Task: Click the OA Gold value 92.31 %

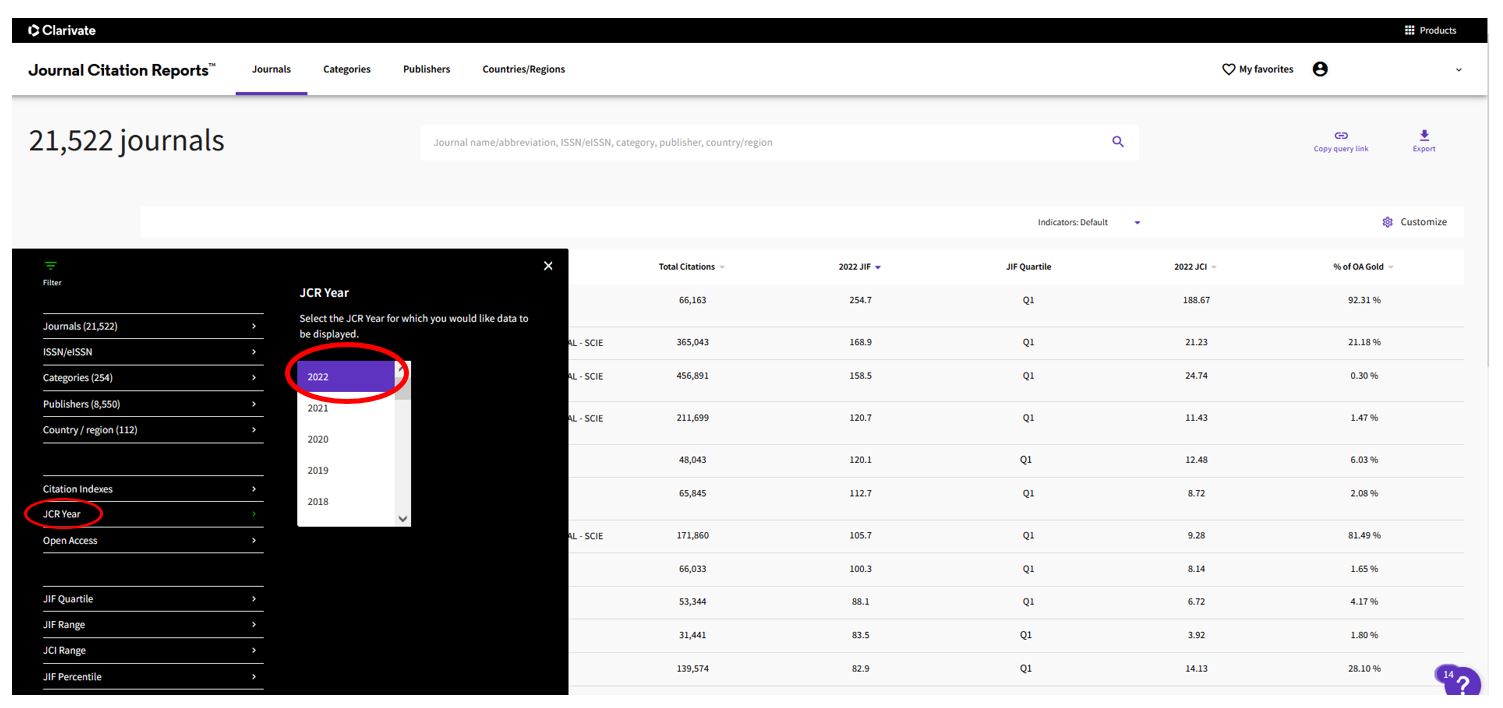Action: pyautogui.click(x=1364, y=300)
